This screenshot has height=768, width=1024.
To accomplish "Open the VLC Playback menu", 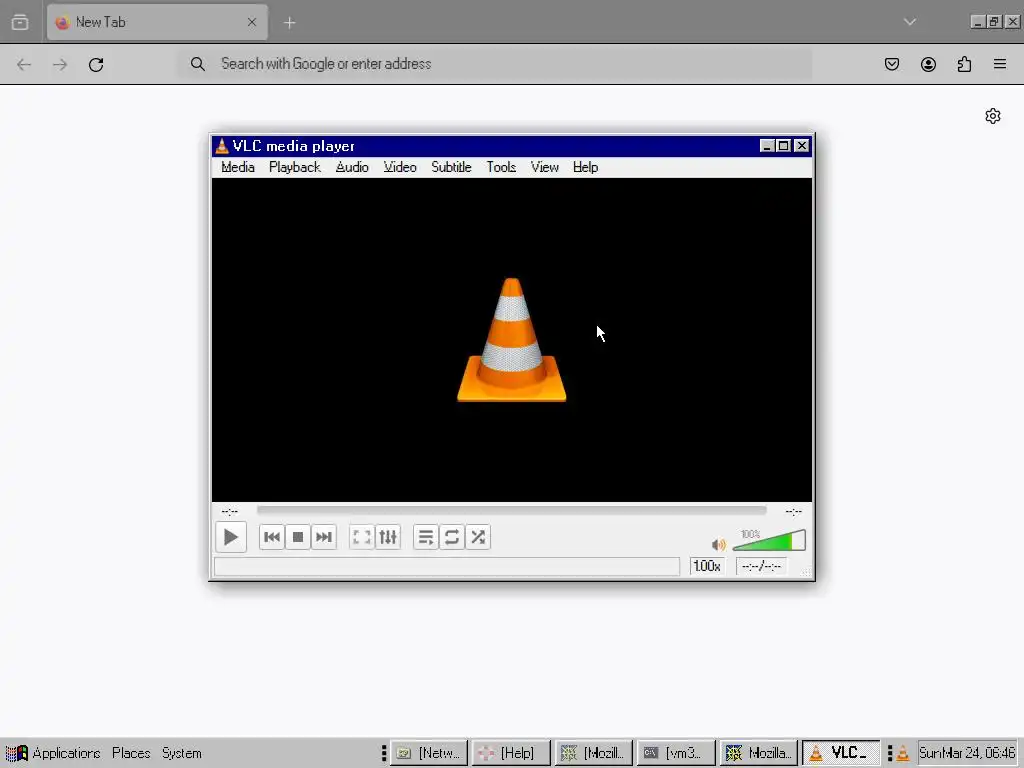I will pos(295,167).
